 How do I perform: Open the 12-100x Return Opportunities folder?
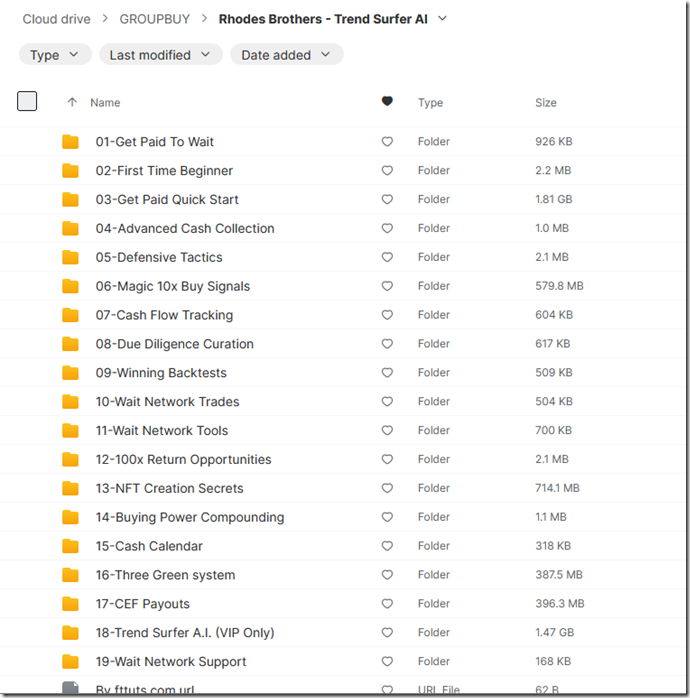click(183, 460)
